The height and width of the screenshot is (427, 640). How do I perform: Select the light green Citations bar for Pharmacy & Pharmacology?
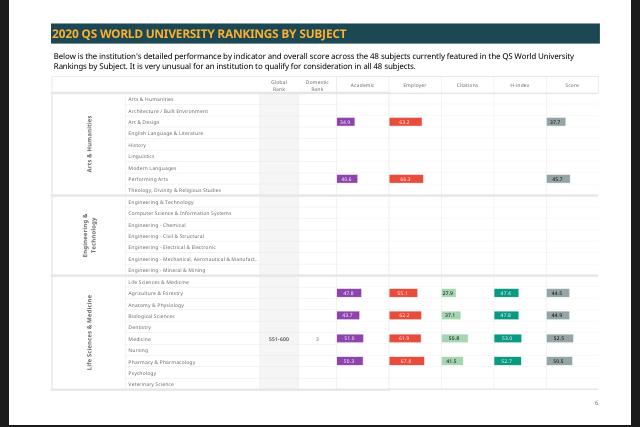[x=452, y=361]
